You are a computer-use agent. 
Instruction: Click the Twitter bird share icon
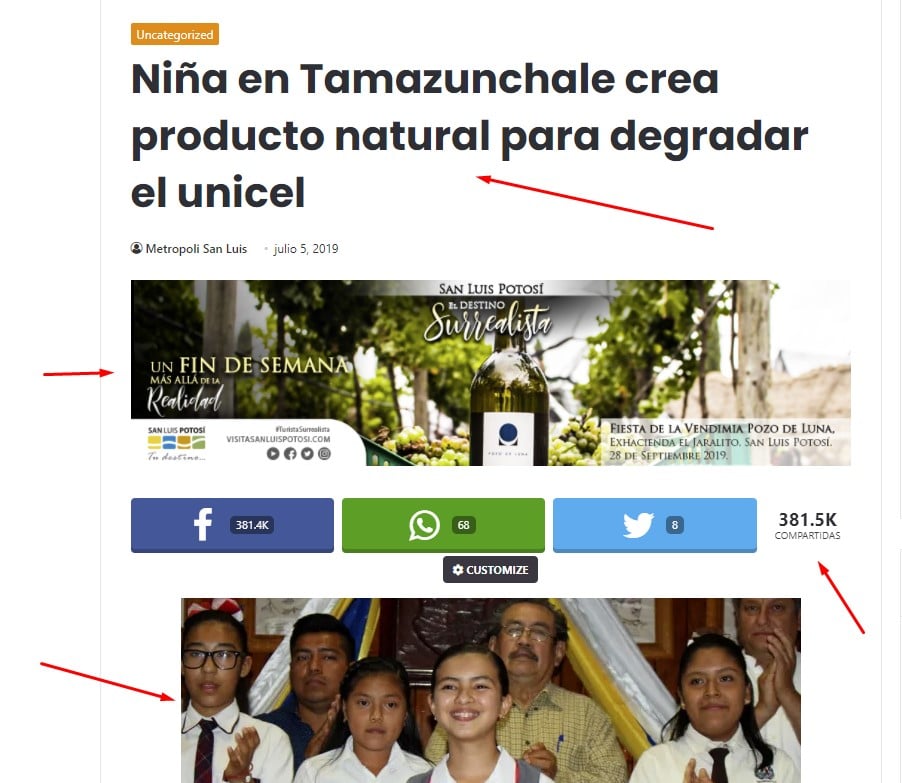pos(639,525)
